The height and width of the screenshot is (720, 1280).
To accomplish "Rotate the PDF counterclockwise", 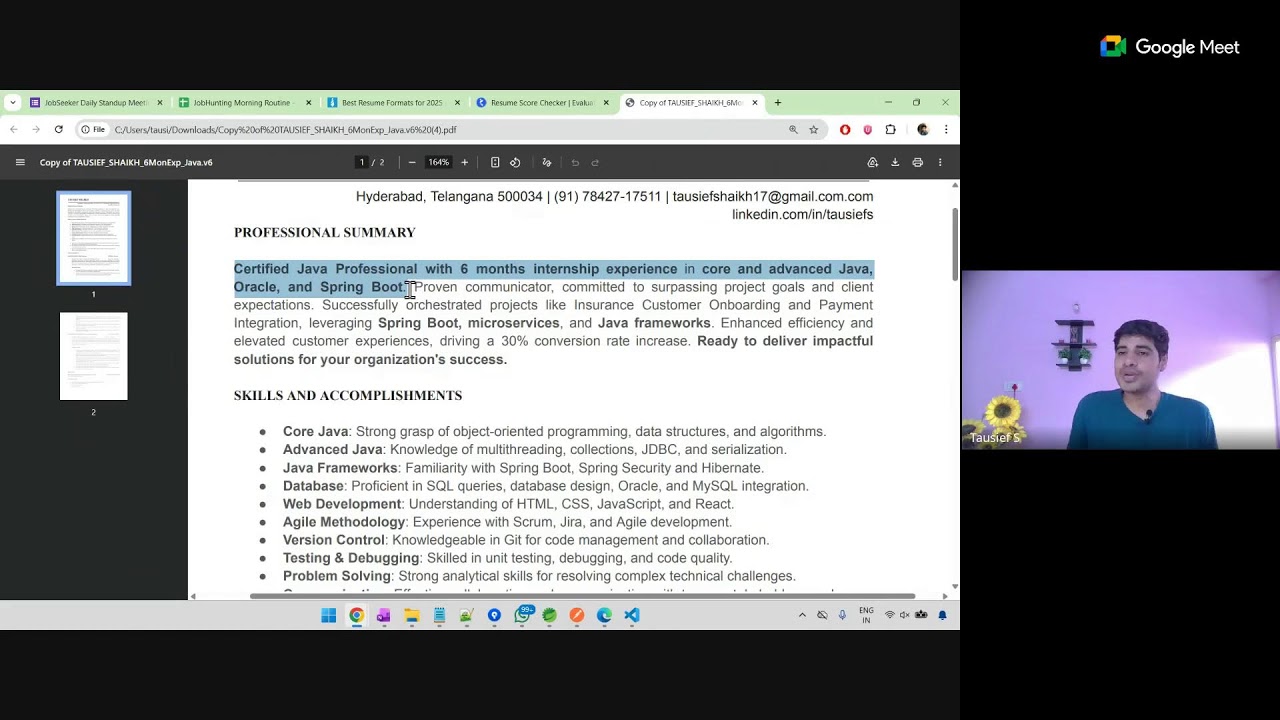I will coord(515,162).
